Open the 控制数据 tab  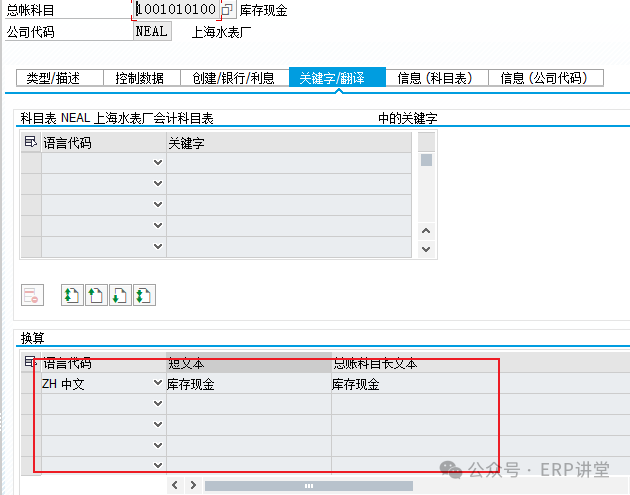tap(139, 78)
